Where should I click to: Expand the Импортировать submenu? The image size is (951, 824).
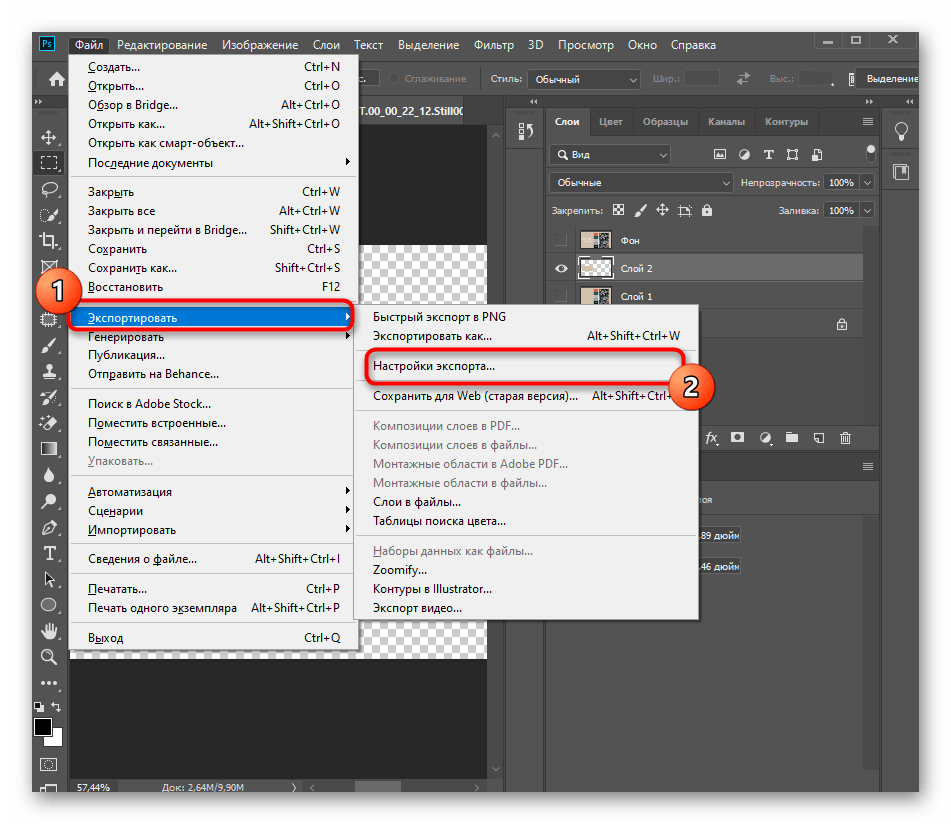[211, 529]
